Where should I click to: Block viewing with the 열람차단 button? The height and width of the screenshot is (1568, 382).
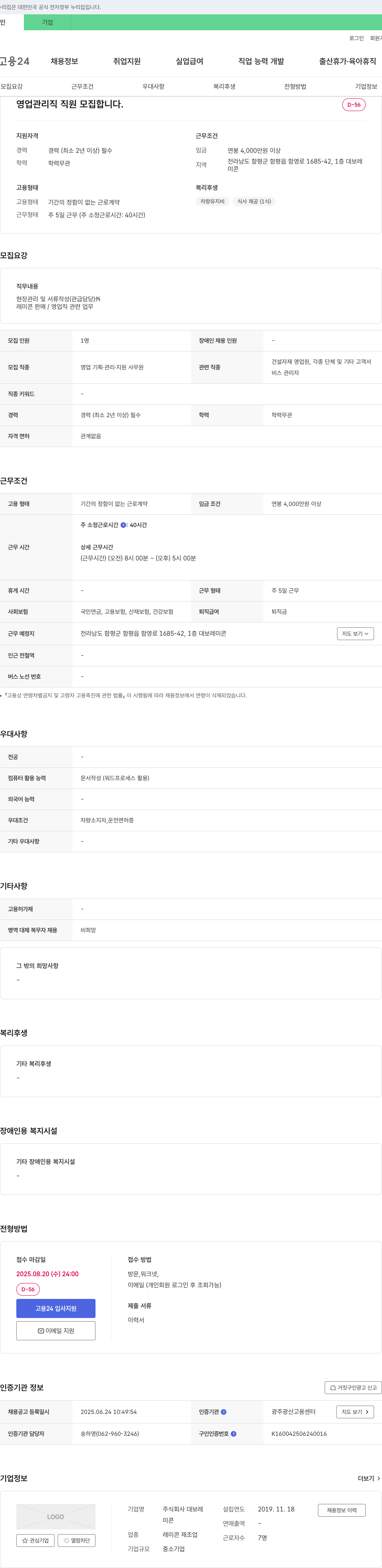click(77, 1540)
